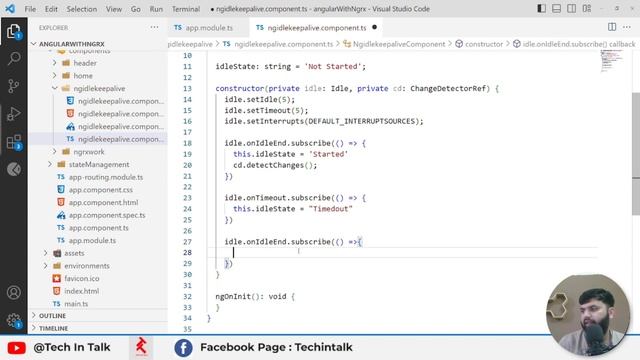Toggle panel layout icon in title bar

(556, 9)
